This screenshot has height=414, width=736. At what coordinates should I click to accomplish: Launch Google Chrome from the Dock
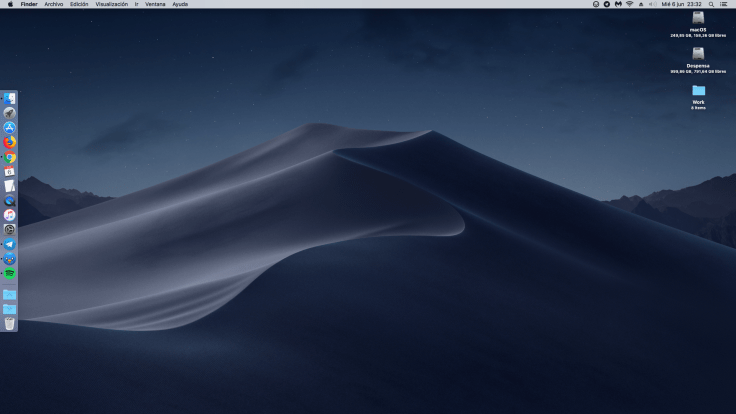[x=9, y=157]
